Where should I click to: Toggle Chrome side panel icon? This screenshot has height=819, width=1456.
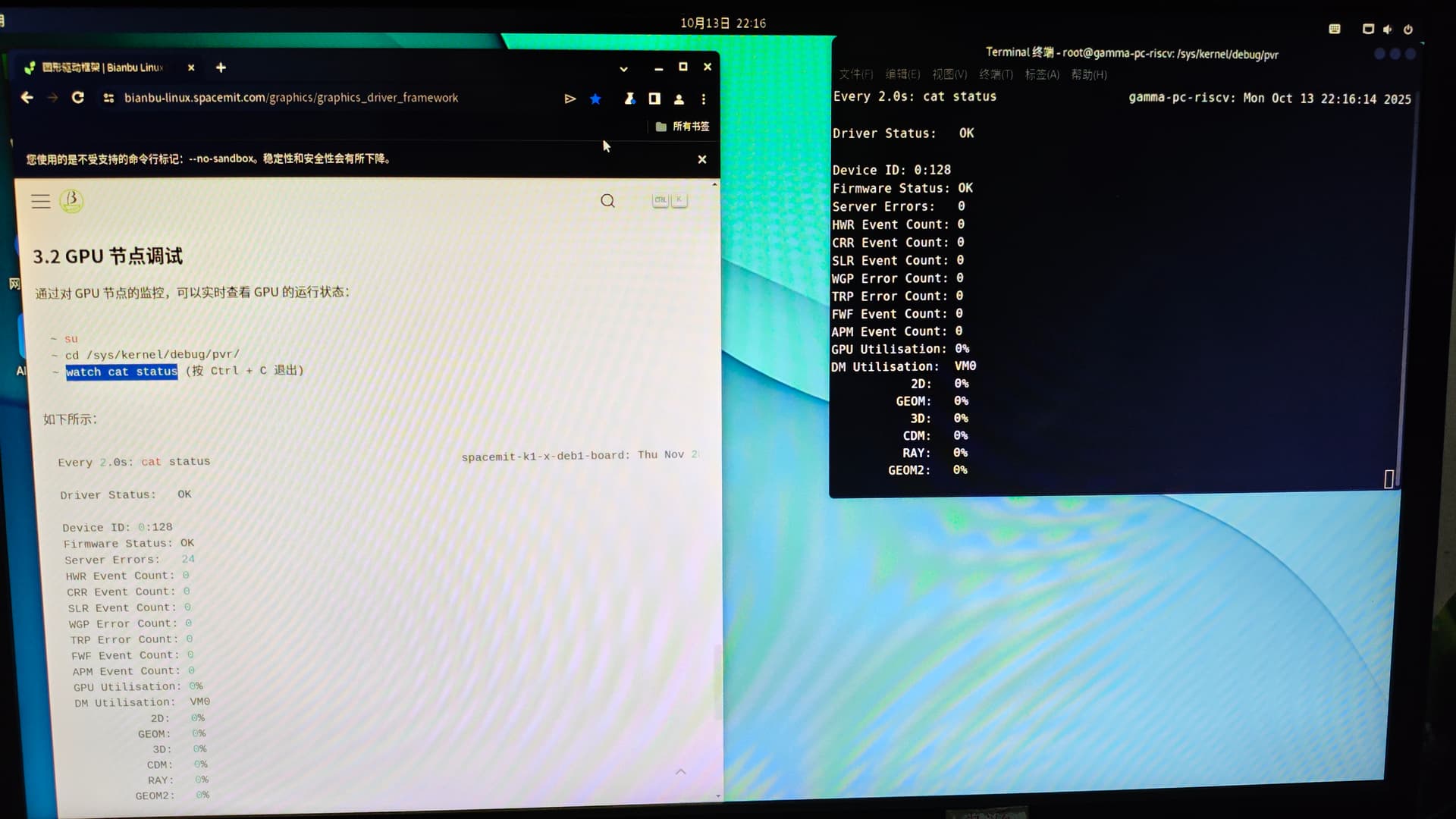coord(654,99)
